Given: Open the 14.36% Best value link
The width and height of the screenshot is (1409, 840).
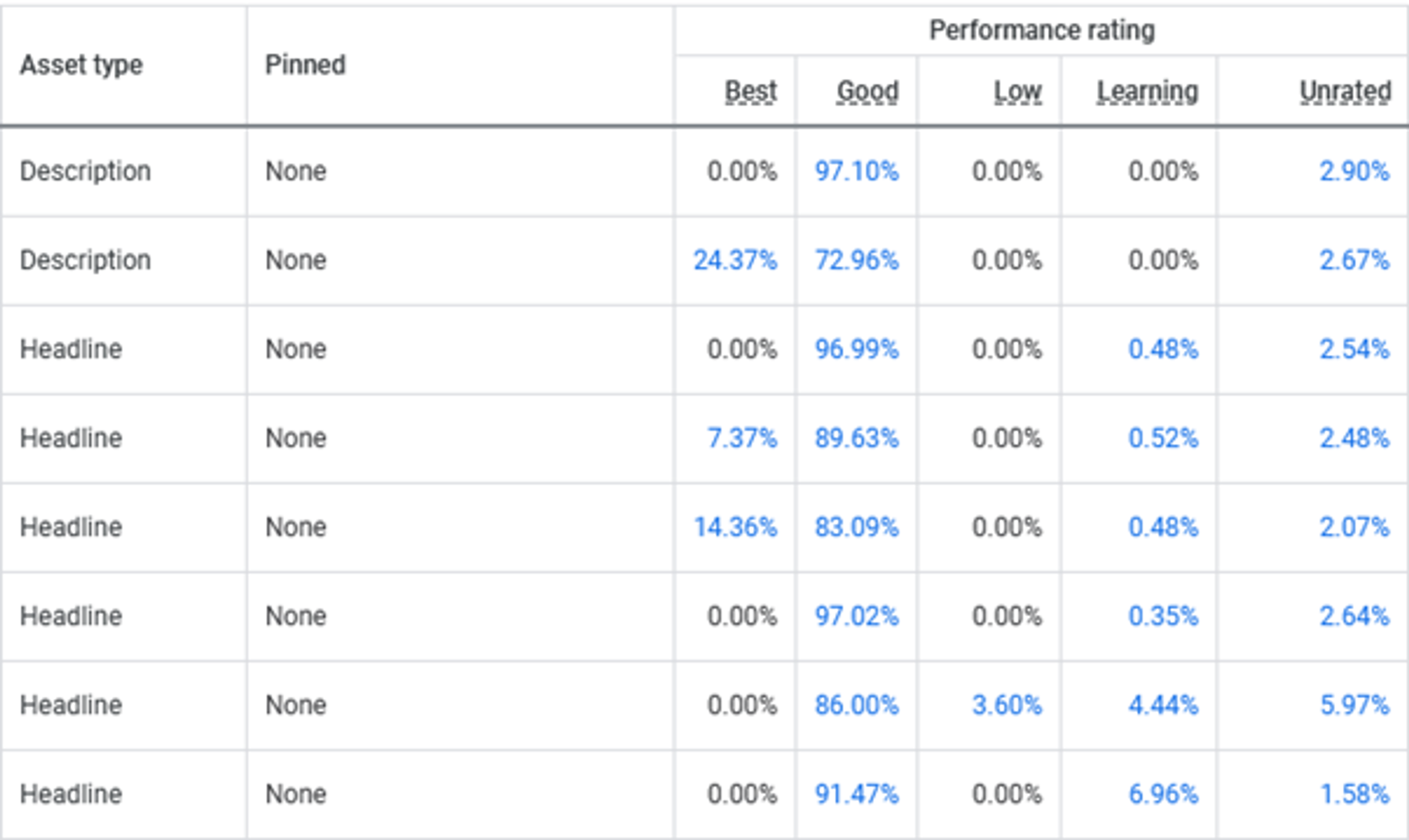Looking at the screenshot, I should 735,527.
